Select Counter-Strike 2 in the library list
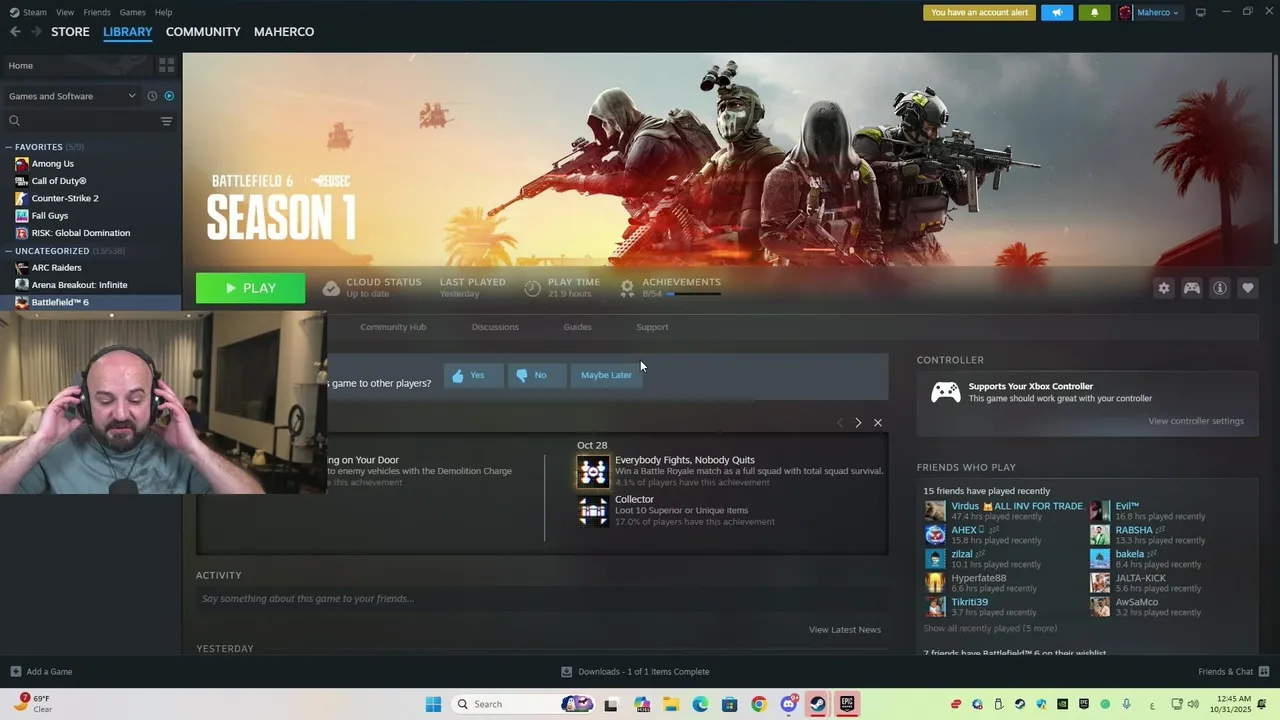The height and width of the screenshot is (720, 1280). (65, 198)
